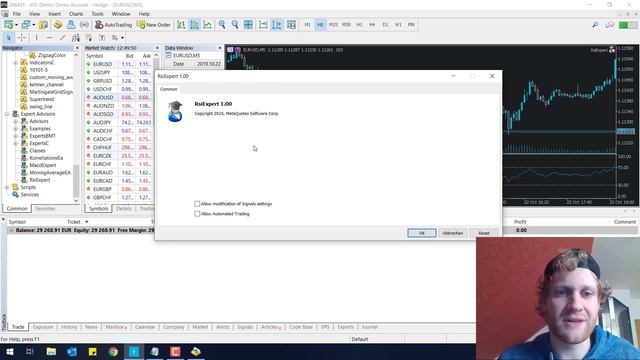Select the MN timeframe
This screenshot has height=360, width=640.
click(x=411, y=25)
